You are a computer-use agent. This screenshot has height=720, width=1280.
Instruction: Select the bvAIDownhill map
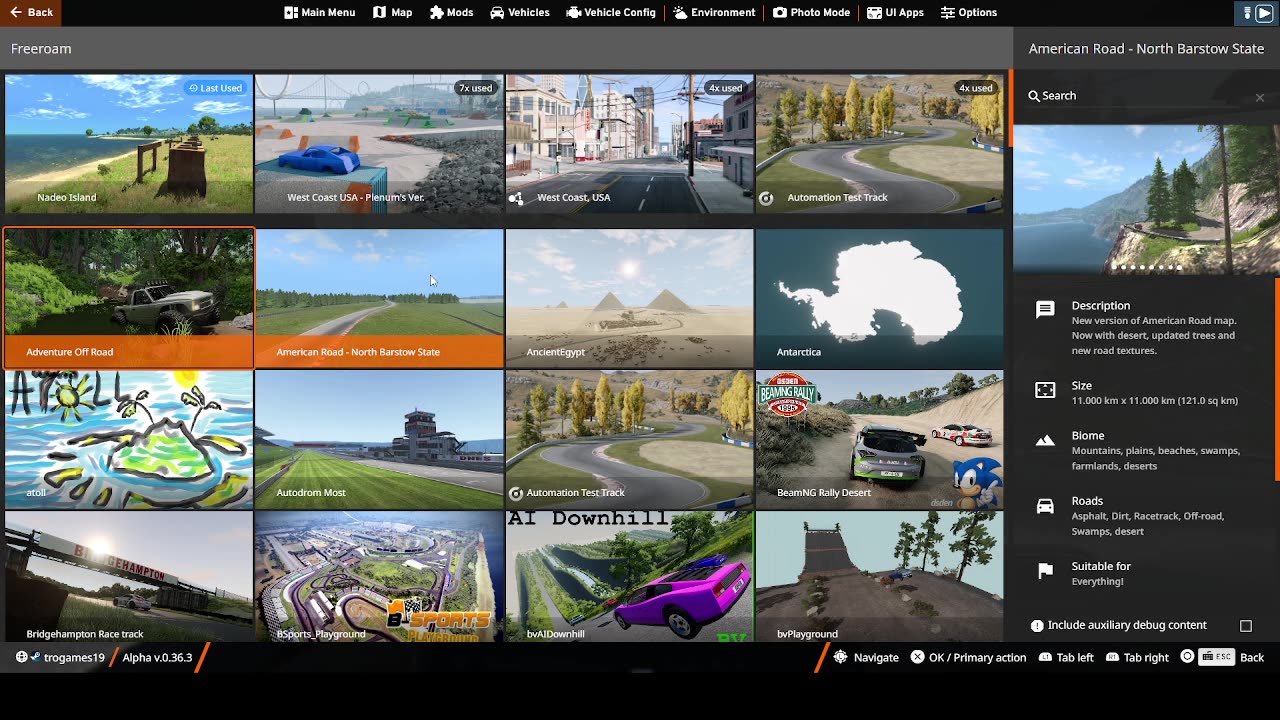630,577
